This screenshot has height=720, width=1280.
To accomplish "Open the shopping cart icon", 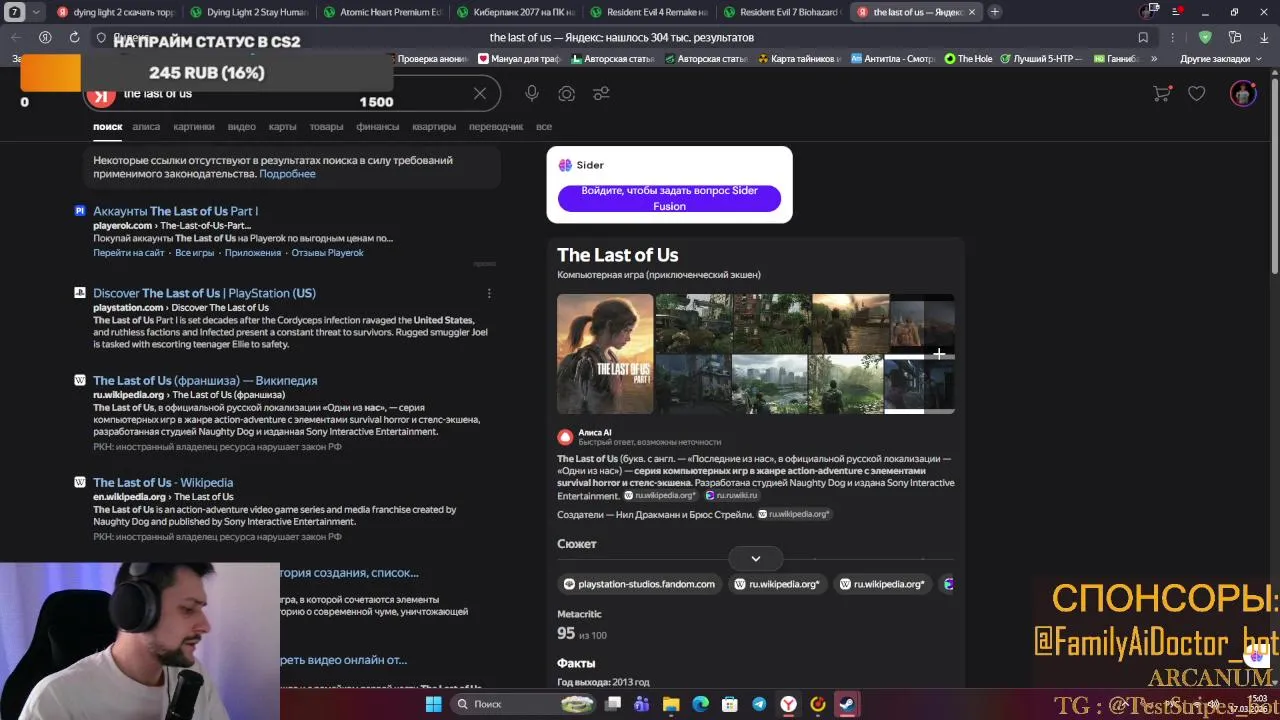I will coord(1162,93).
